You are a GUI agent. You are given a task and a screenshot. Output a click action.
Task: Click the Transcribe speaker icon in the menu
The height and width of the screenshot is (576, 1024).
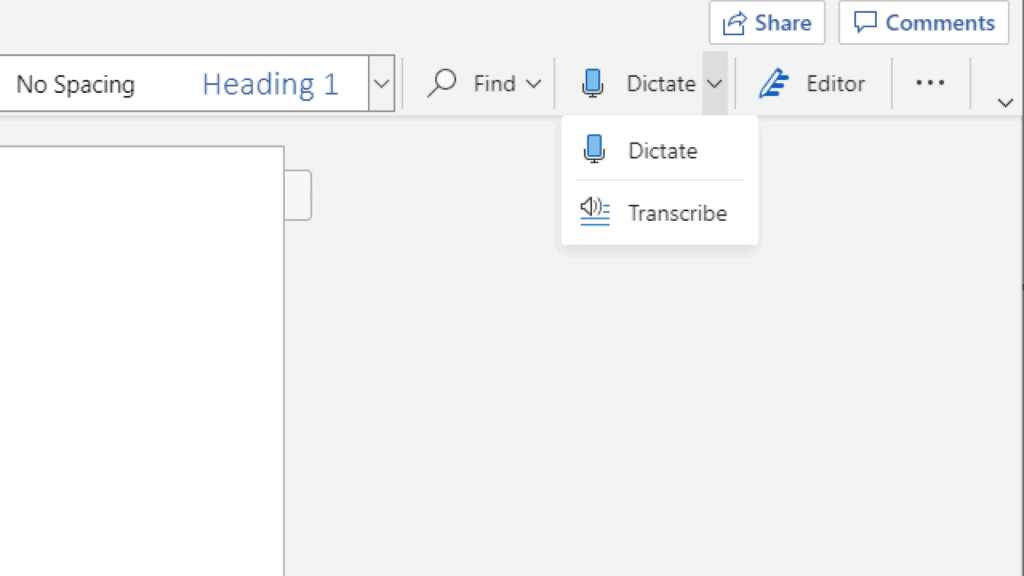pyautogui.click(x=593, y=212)
